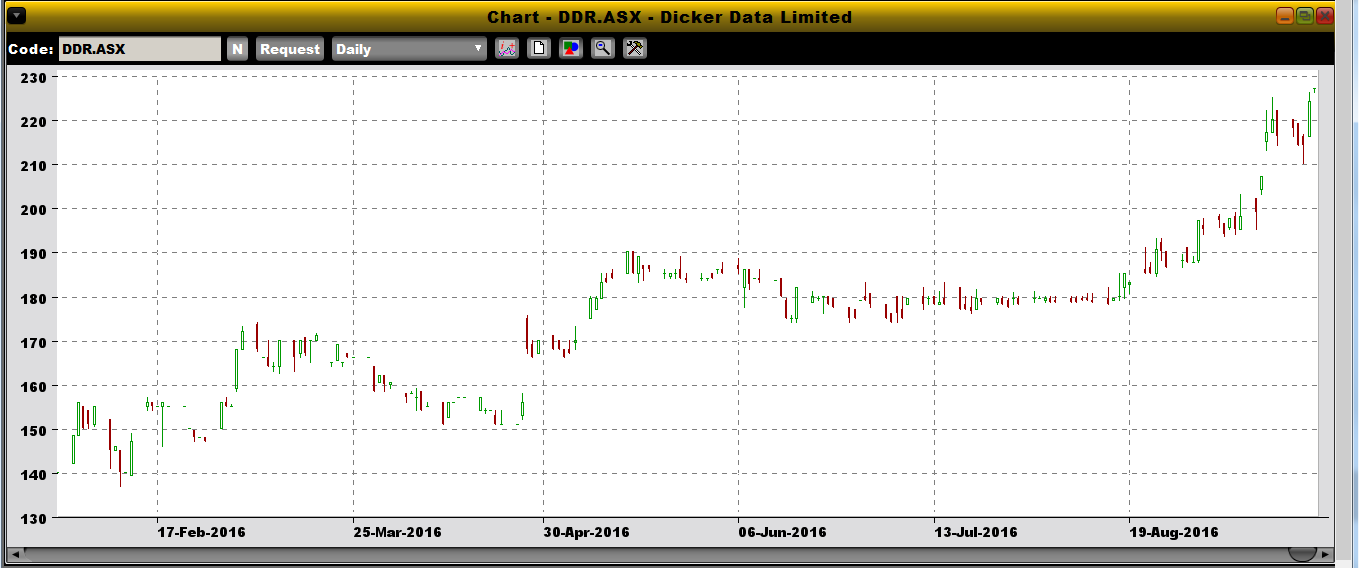This screenshot has height=568, width=1359.
Task: Click the '17-Feb-2016' date axis label
Action: click(x=201, y=532)
